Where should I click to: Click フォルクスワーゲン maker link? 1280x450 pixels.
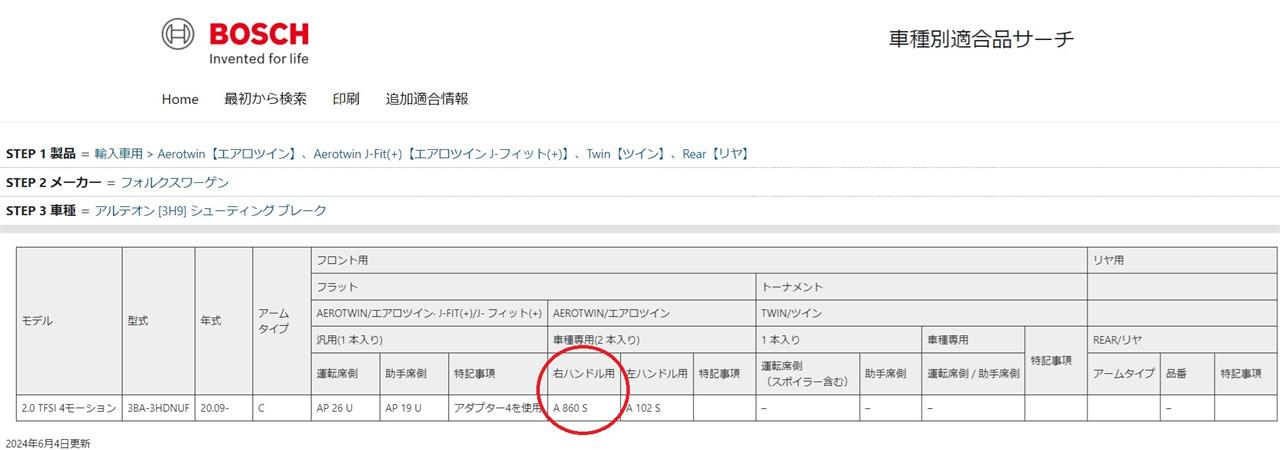point(175,182)
